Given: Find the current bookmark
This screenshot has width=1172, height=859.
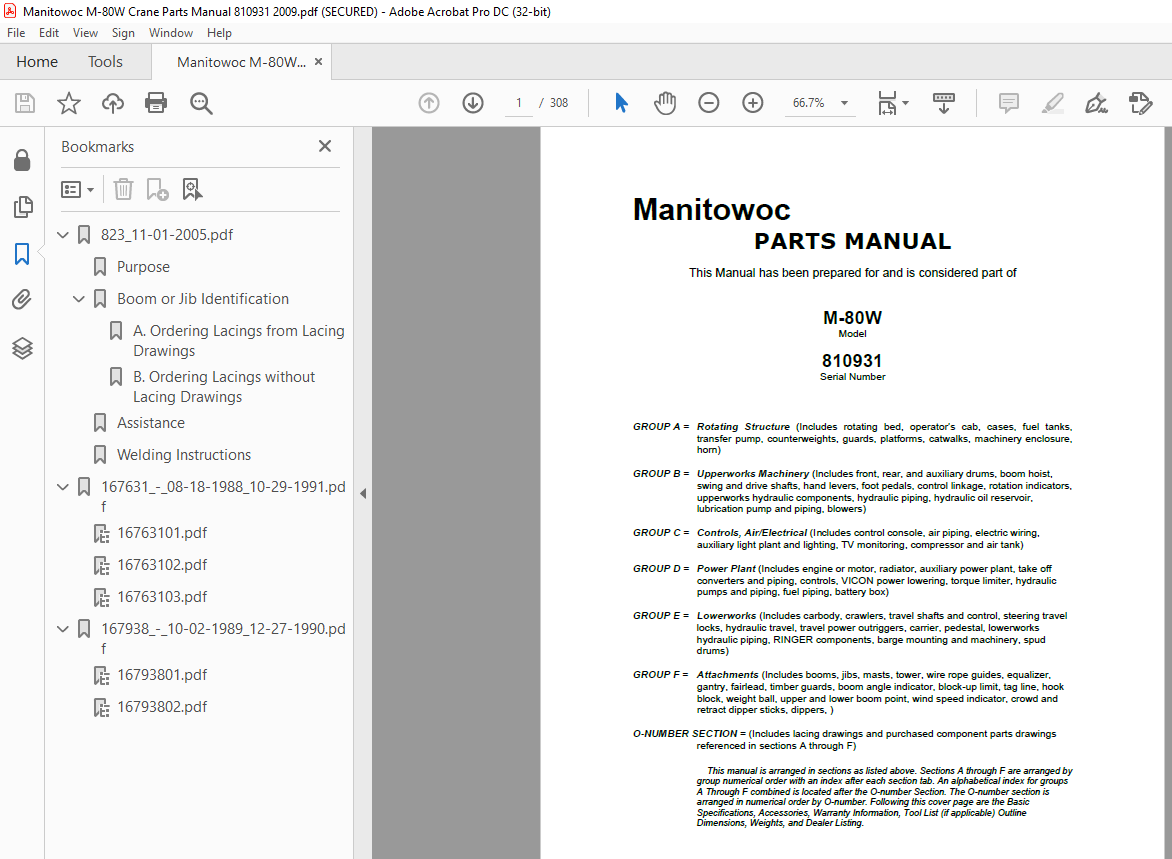Looking at the screenshot, I should (x=192, y=189).
